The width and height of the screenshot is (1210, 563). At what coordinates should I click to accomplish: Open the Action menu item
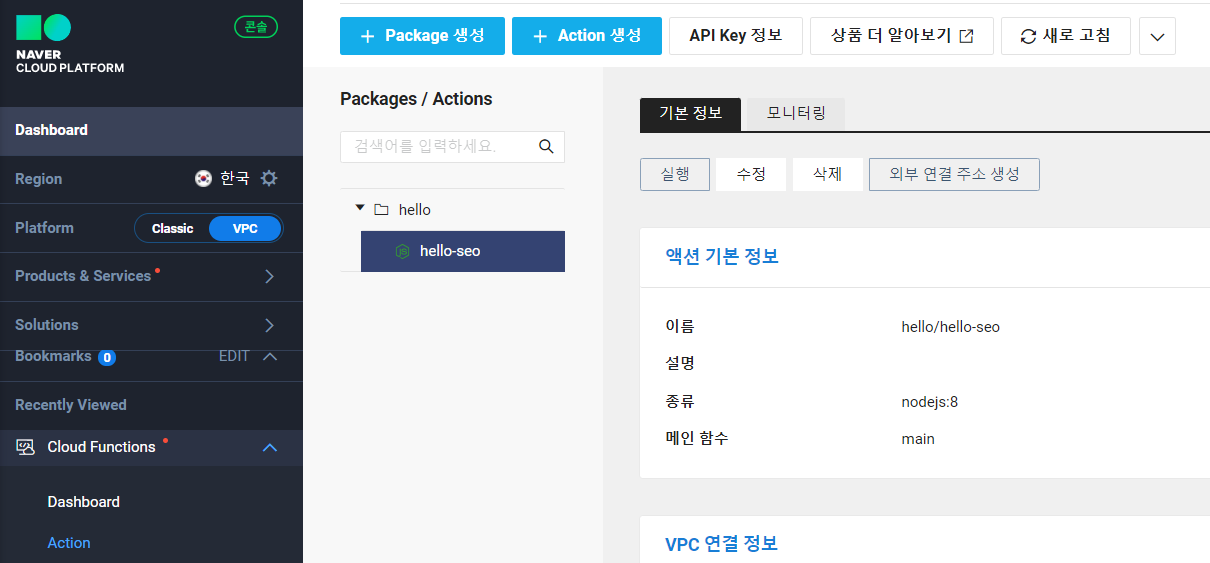(69, 542)
